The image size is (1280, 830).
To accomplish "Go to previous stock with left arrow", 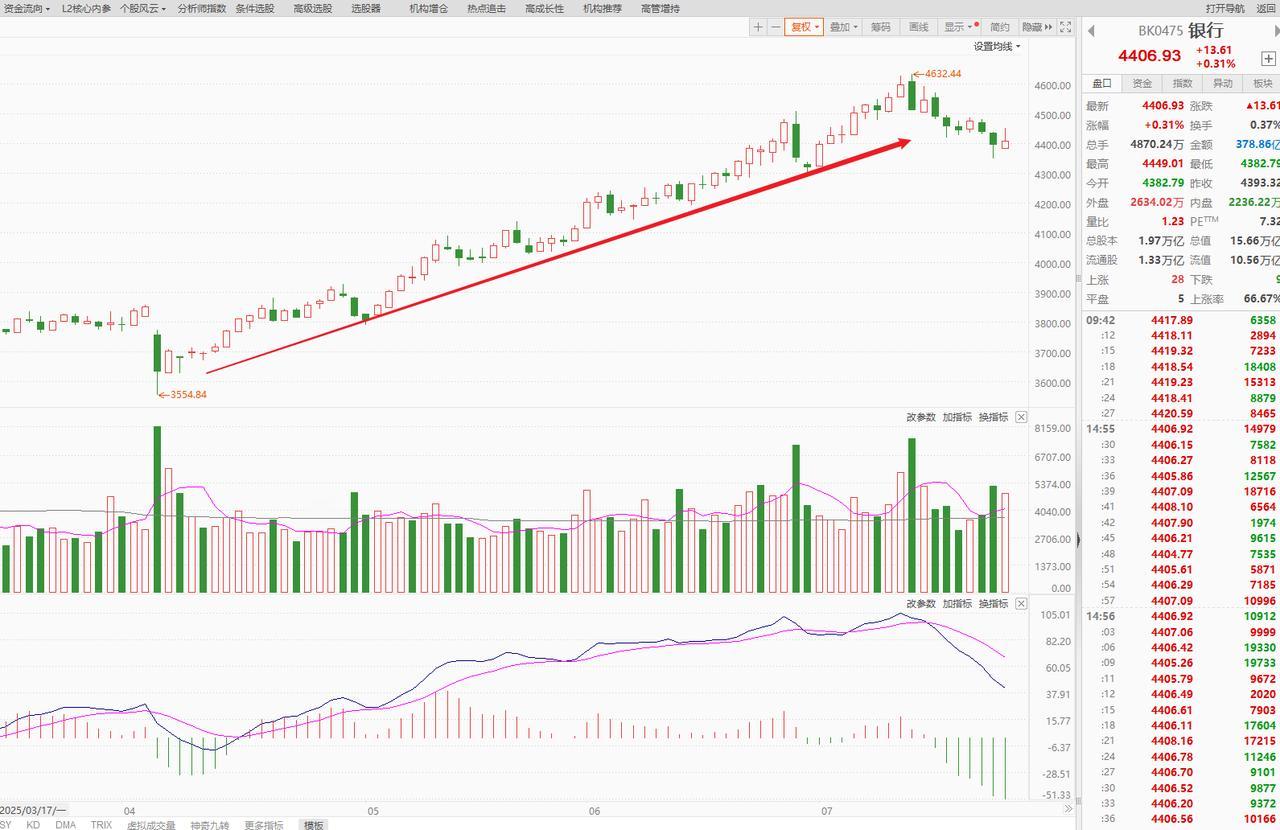I will click(1091, 31).
